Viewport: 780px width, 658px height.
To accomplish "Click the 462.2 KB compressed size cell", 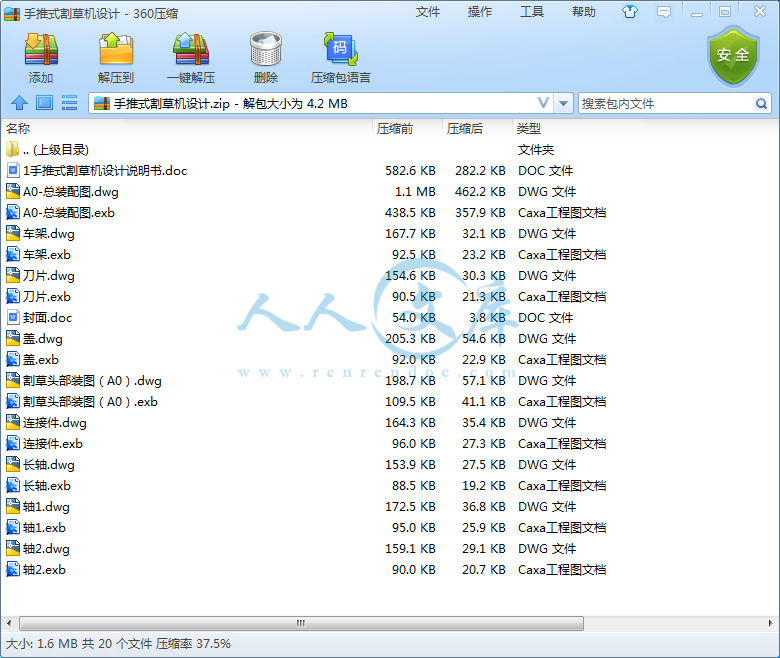I will tap(480, 191).
